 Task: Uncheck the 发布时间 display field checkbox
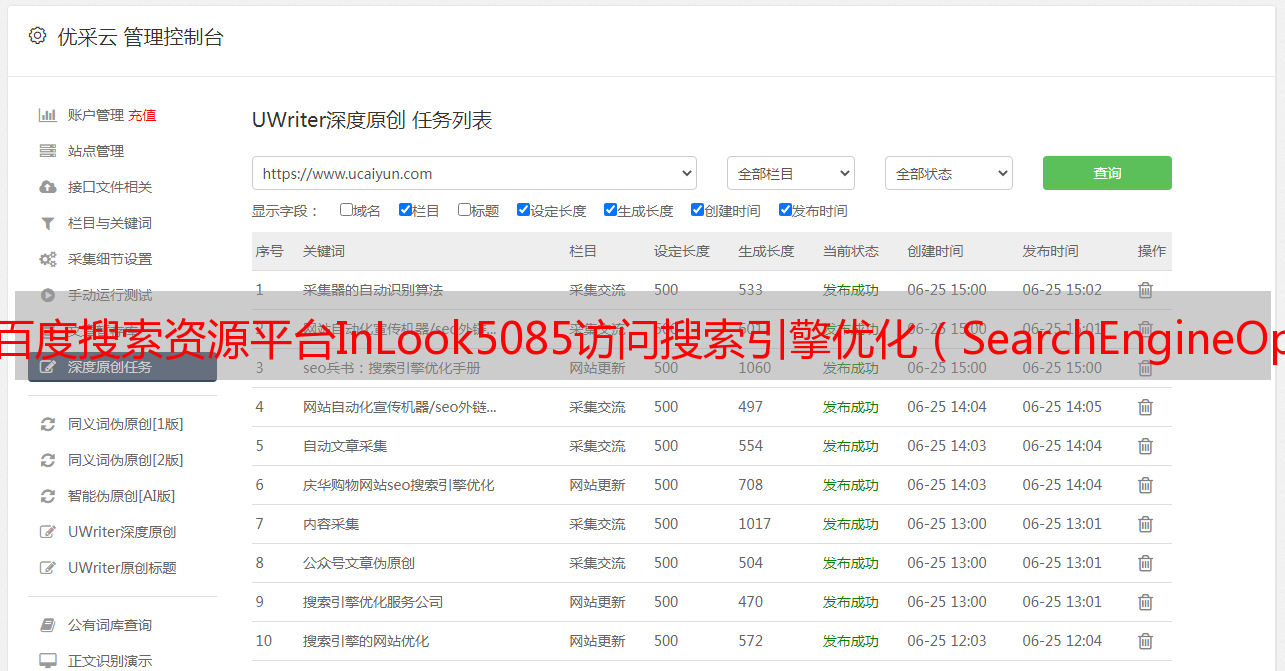785,210
